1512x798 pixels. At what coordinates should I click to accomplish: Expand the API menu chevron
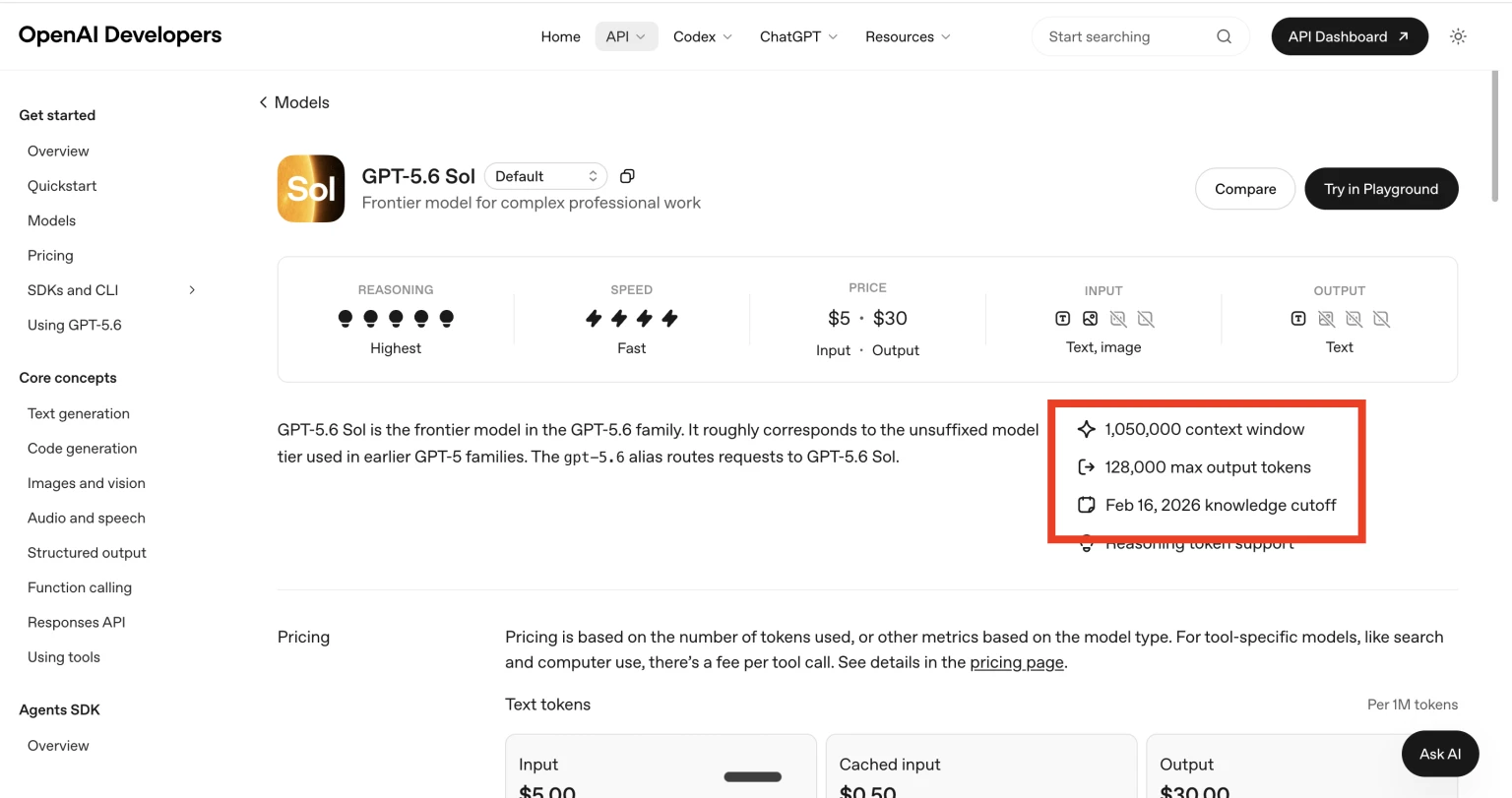pyautogui.click(x=641, y=36)
